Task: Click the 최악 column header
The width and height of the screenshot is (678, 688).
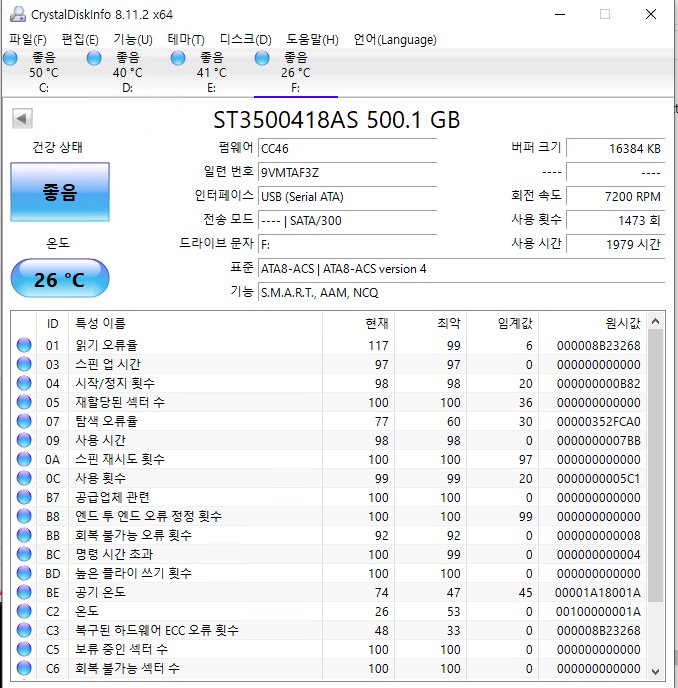Action: point(430,323)
